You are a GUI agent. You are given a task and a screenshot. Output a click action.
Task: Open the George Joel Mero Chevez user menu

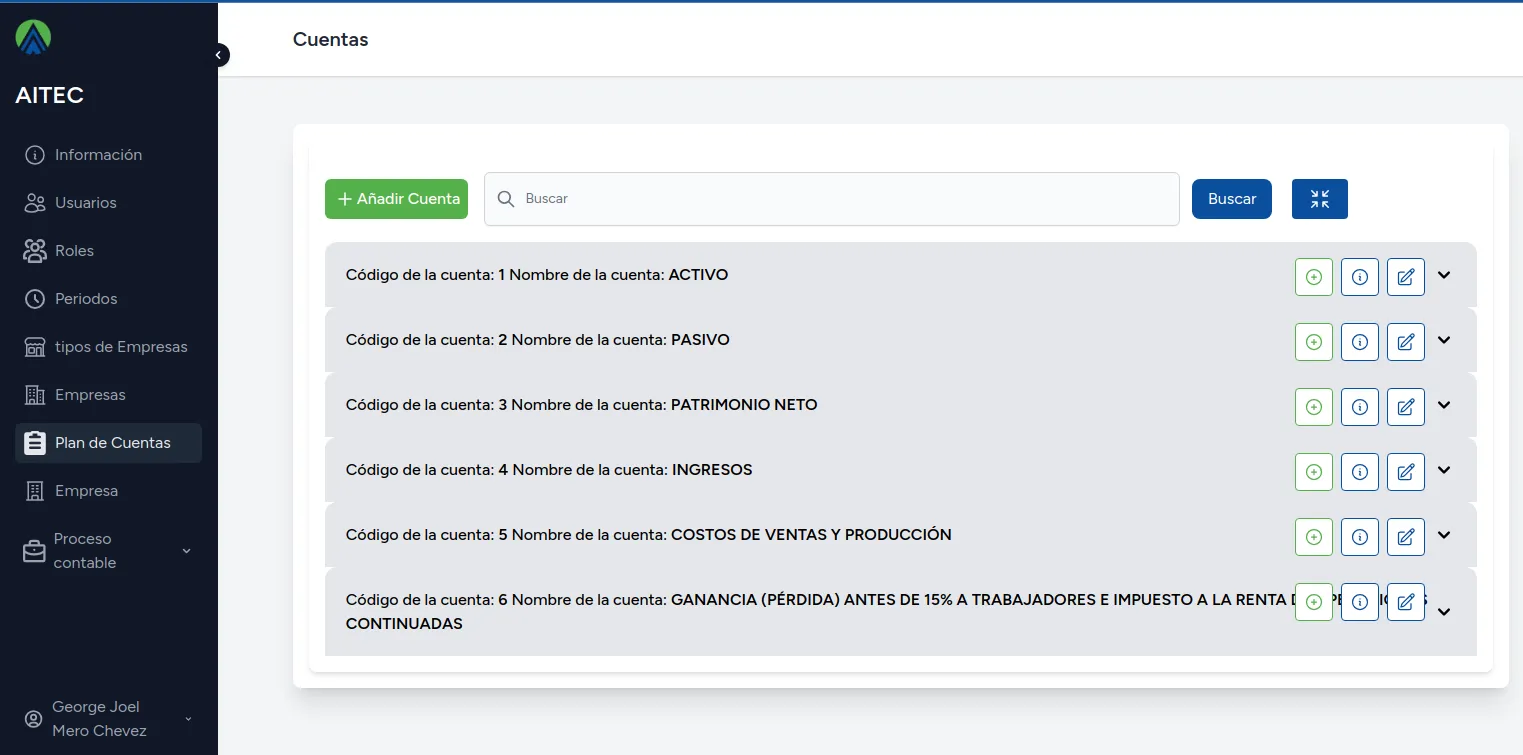(108, 719)
